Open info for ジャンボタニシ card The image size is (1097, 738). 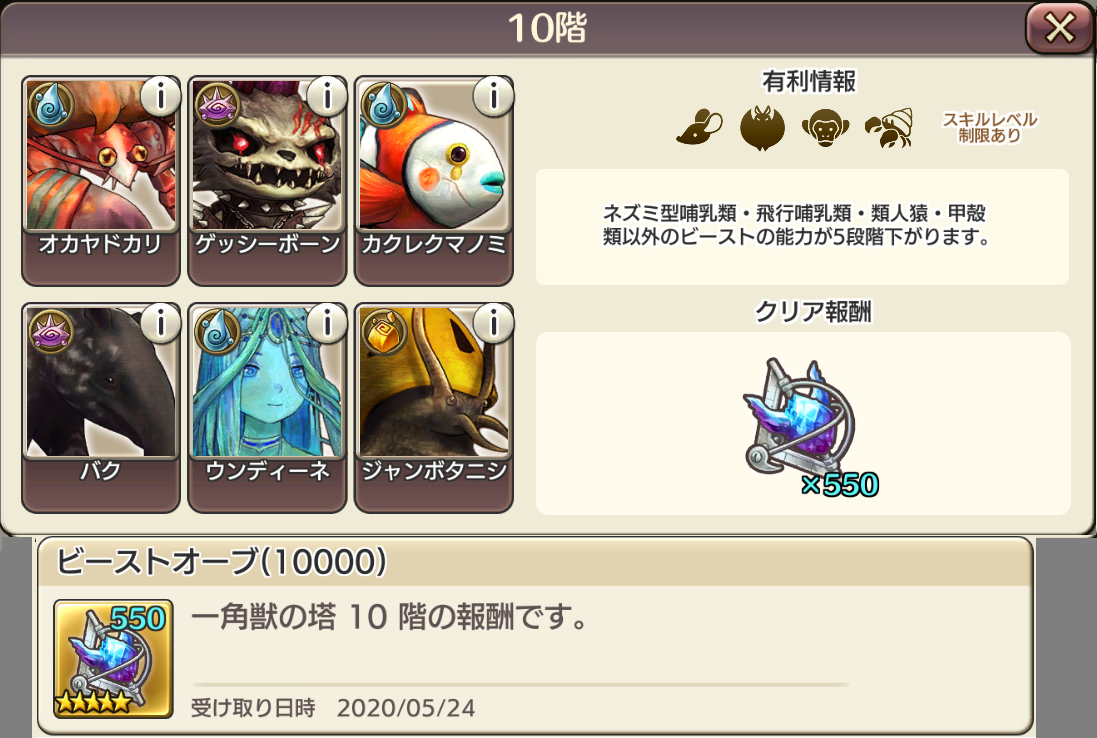point(493,323)
